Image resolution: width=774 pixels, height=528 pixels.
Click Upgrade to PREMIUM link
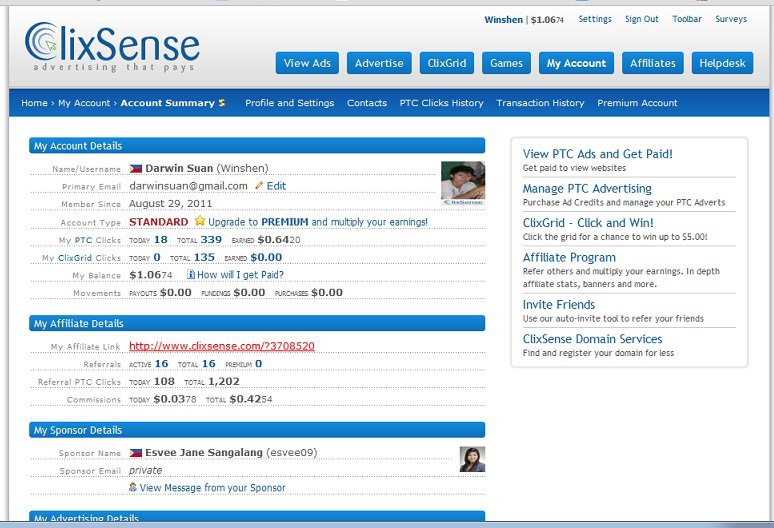(x=317, y=222)
